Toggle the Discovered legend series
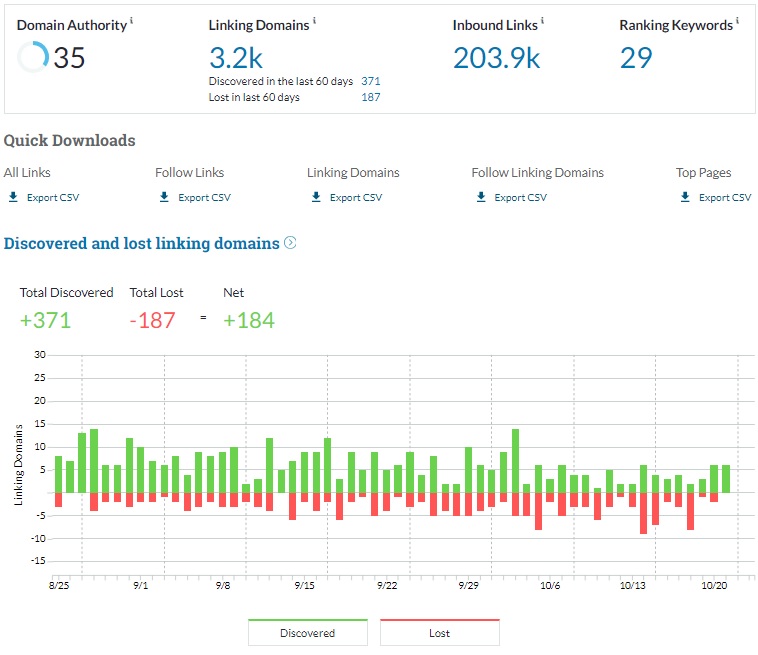Viewport: 758px width, 655px height. click(308, 632)
